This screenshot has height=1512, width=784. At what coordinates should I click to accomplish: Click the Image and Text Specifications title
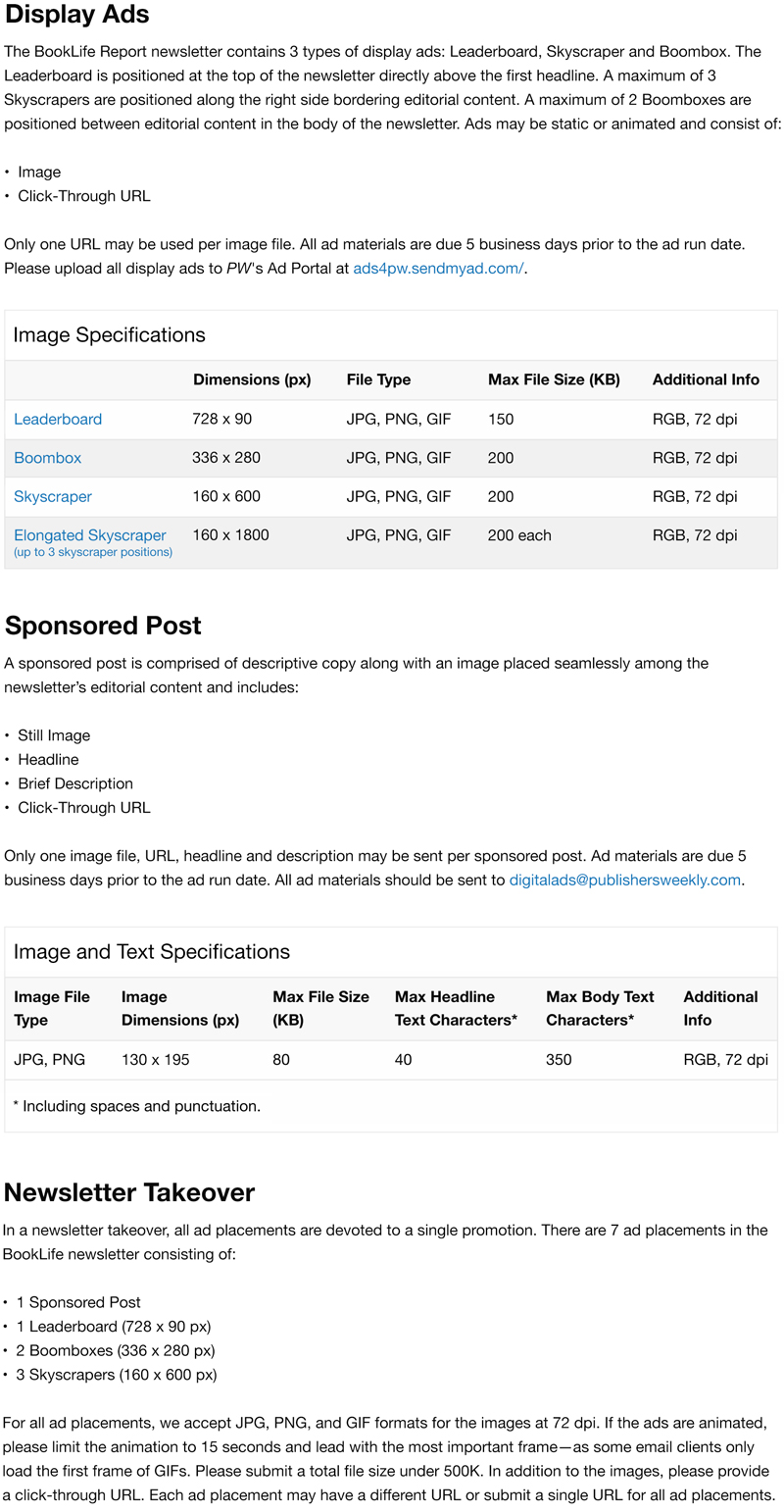click(152, 952)
